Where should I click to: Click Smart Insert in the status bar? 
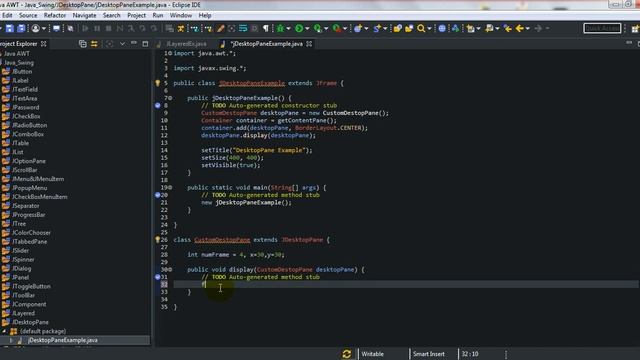(429, 354)
